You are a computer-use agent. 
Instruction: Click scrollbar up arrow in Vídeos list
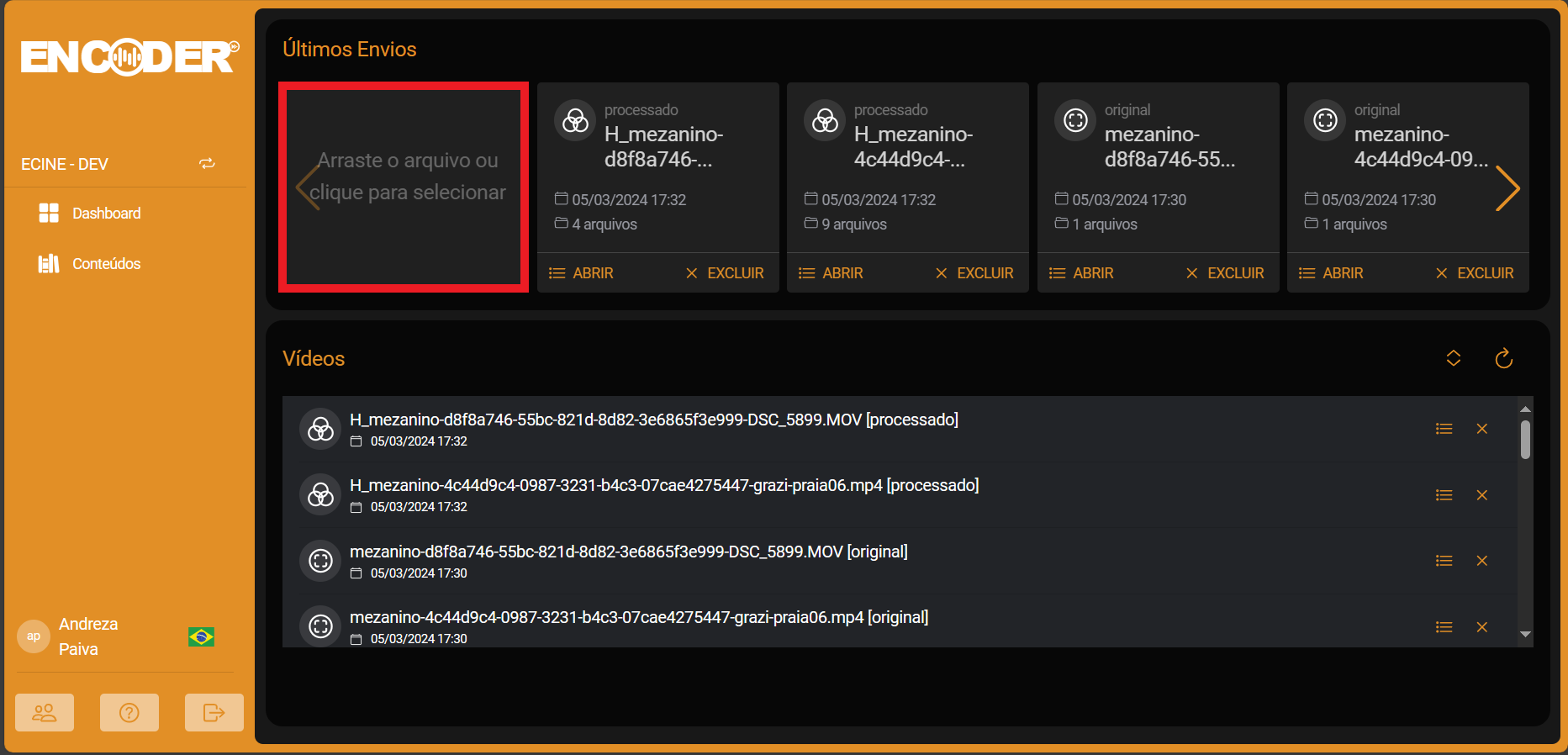[1525, 409]
